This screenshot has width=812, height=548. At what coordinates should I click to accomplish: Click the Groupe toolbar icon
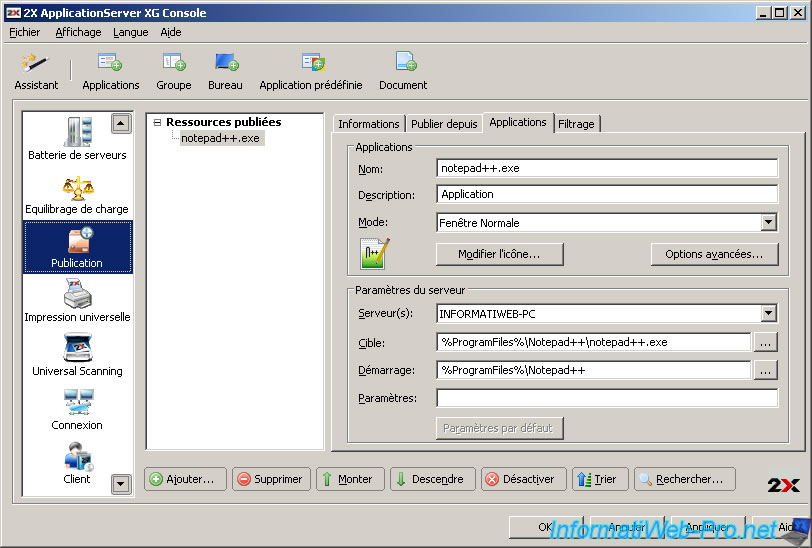174,71
